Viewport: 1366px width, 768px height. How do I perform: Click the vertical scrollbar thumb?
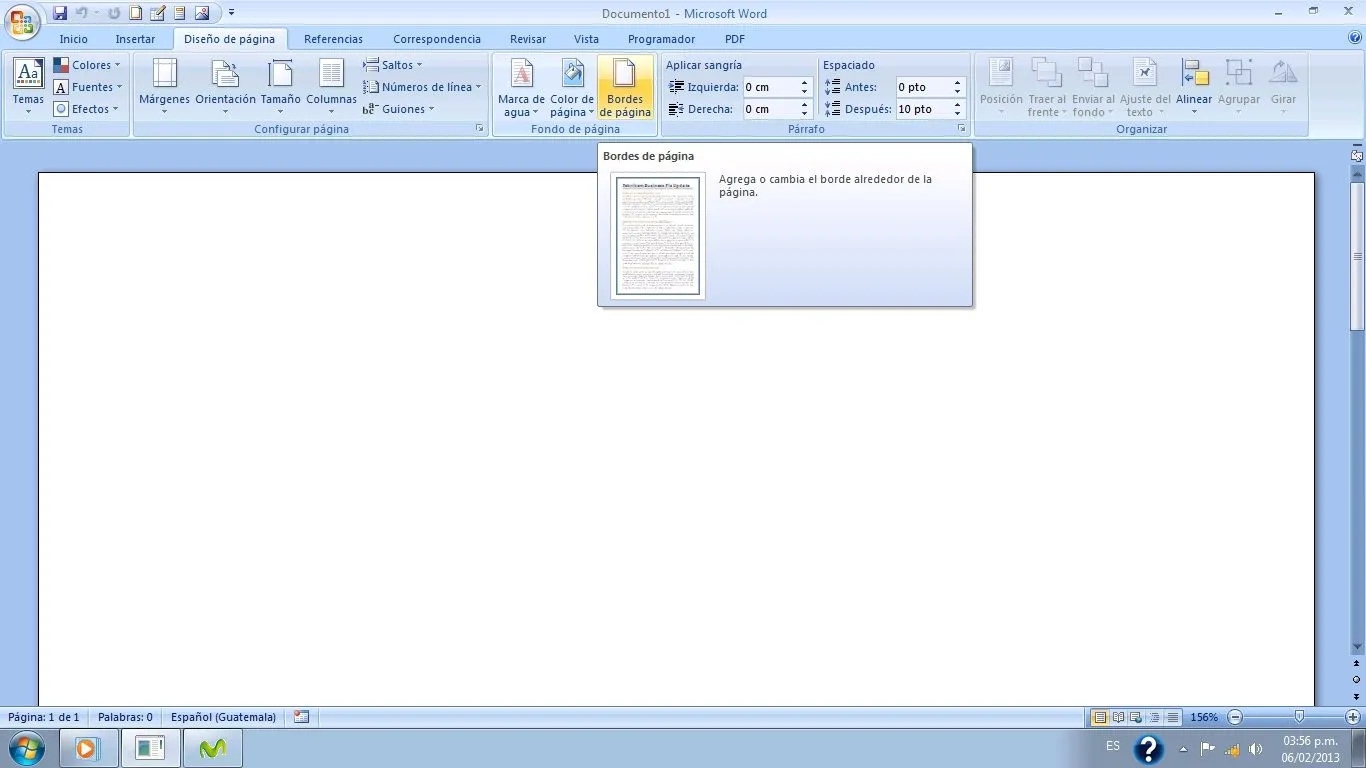(1357, 257)
